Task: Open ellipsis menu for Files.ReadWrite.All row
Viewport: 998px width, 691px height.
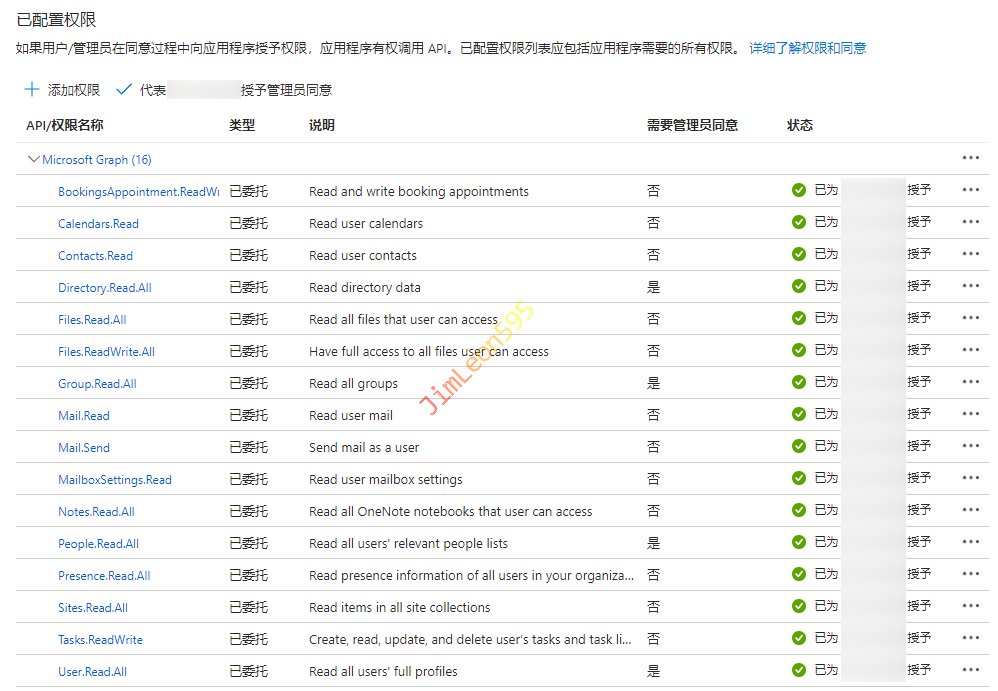Action: [x=970, y=350]
